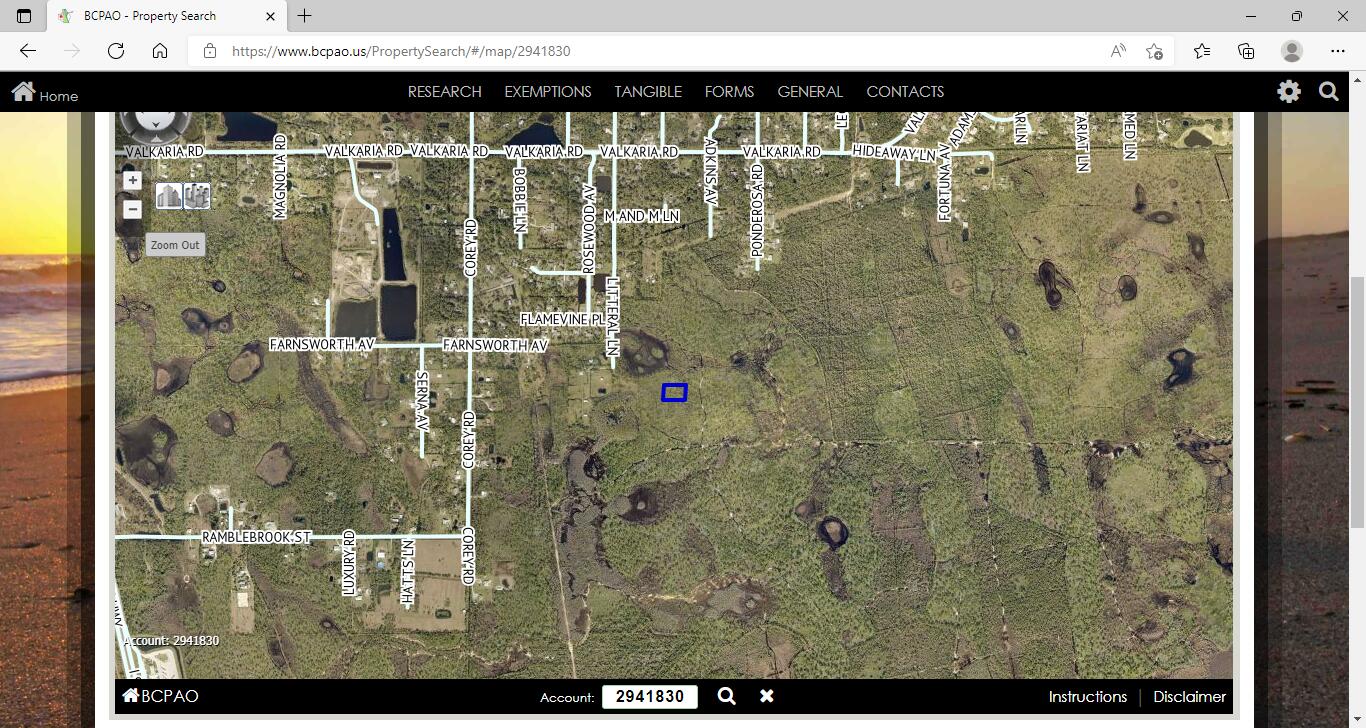This screenshot has width=1366, height=728.
Task: Click the Home house icon in header
Action: pos(24,92)
